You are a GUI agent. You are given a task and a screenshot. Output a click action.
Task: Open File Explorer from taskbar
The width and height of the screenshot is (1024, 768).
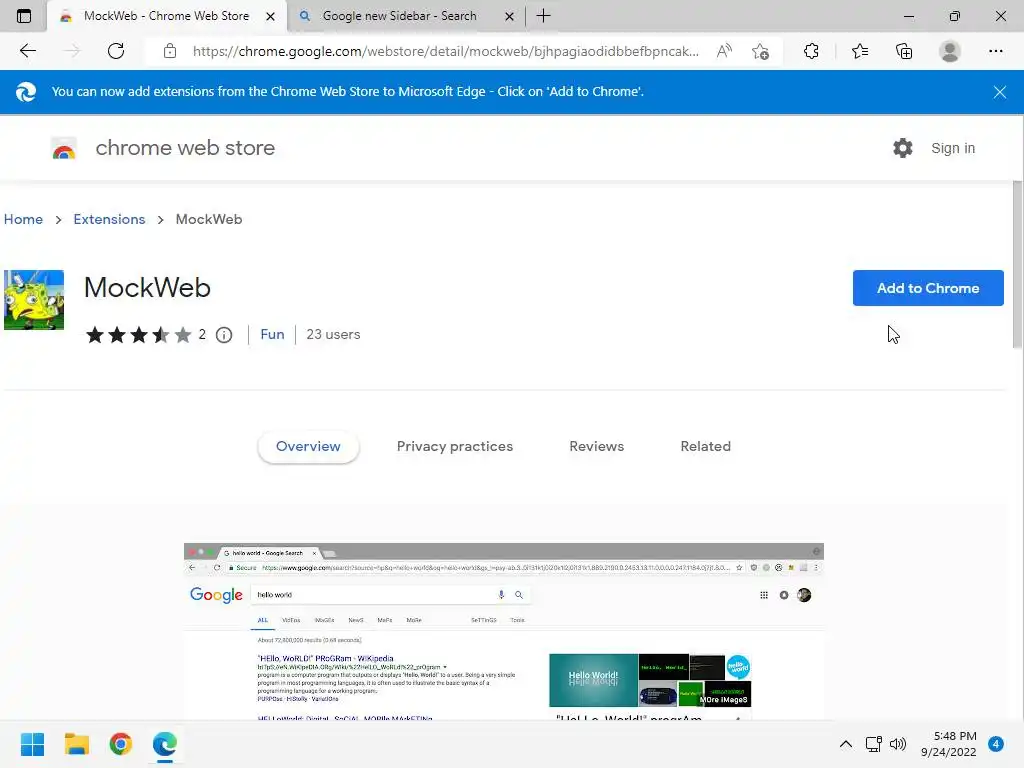click(76, 744)
